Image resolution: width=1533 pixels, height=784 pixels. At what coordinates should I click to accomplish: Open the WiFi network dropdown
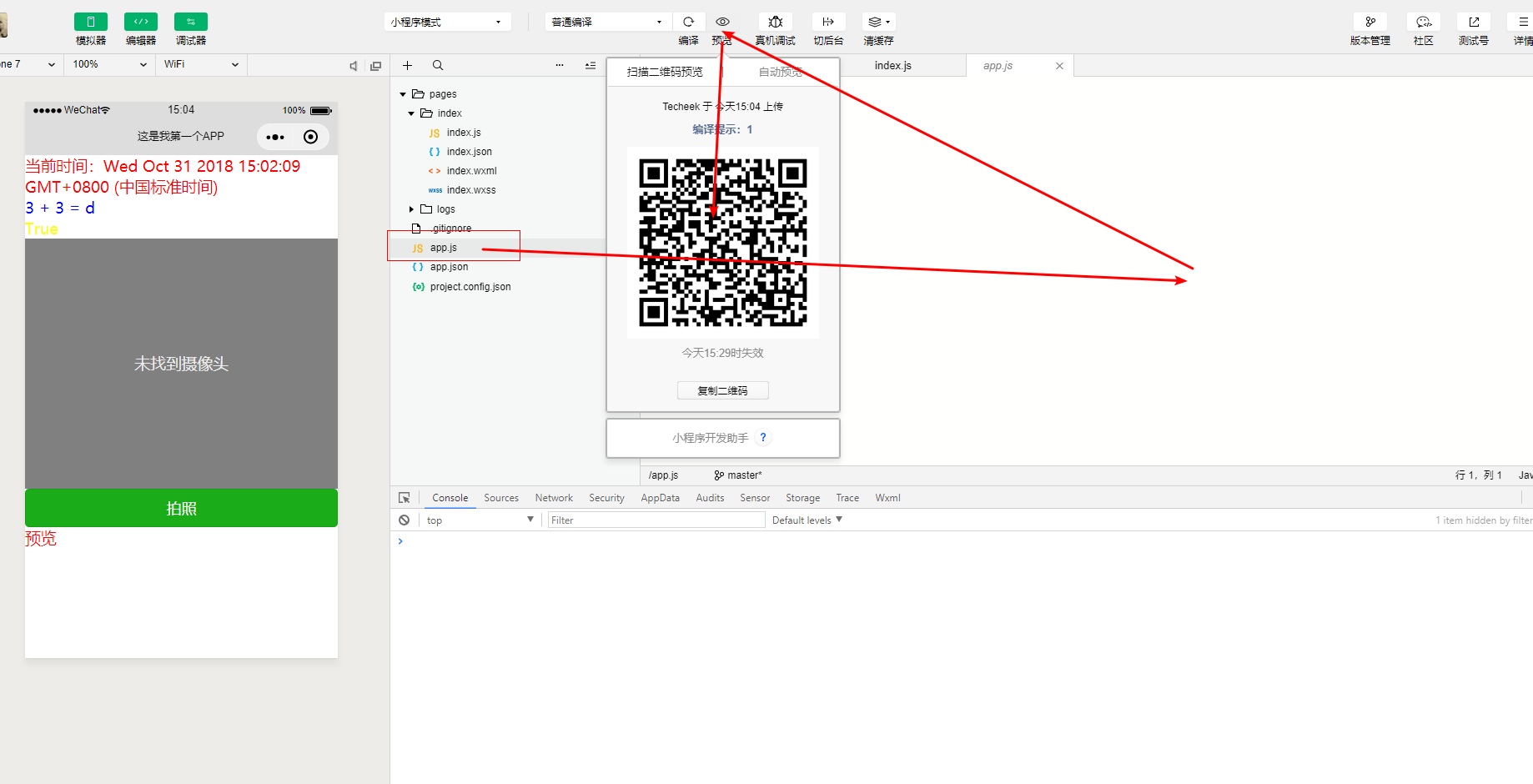coord(200,64)
